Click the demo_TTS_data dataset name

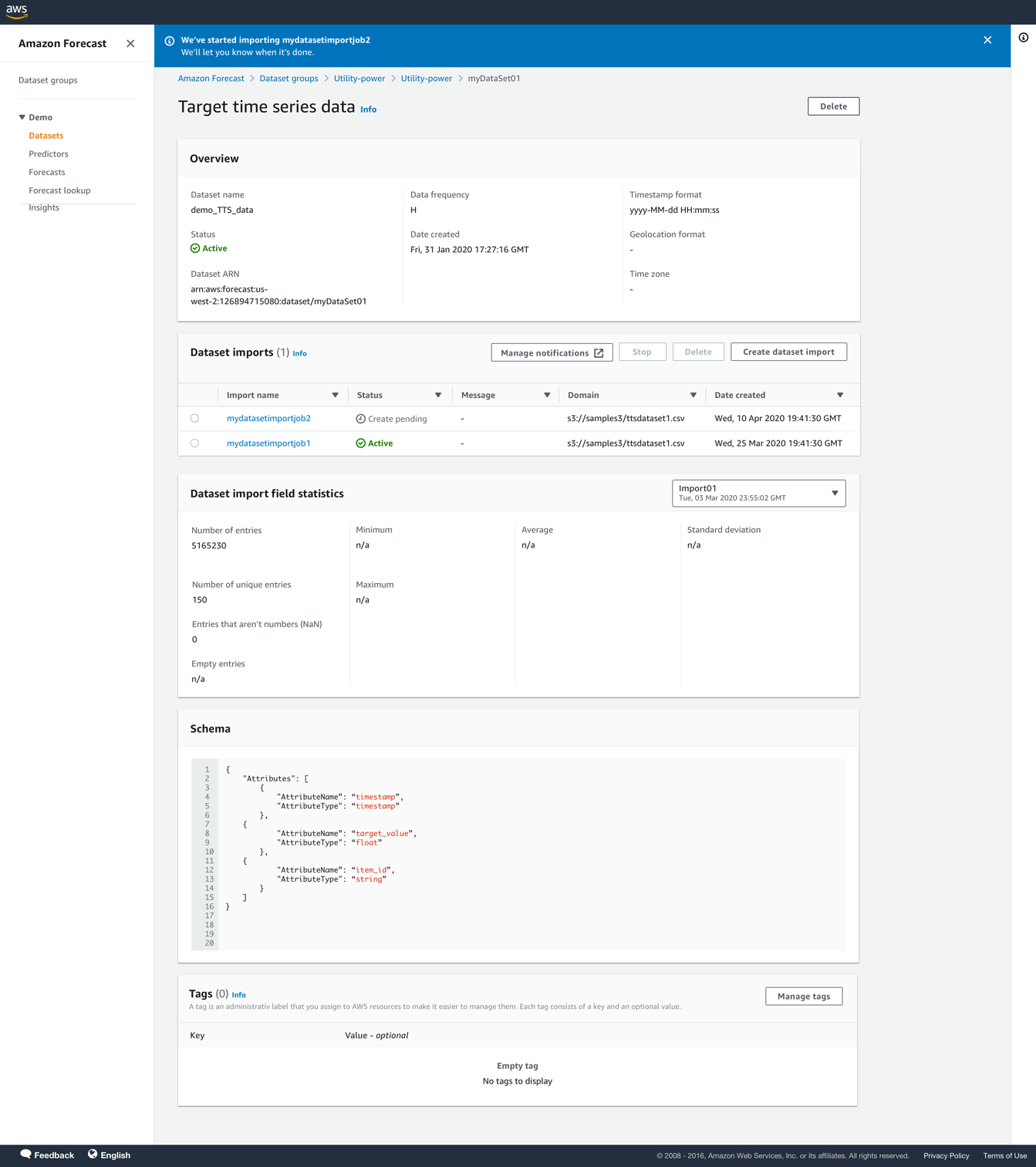tap(222, 210)
